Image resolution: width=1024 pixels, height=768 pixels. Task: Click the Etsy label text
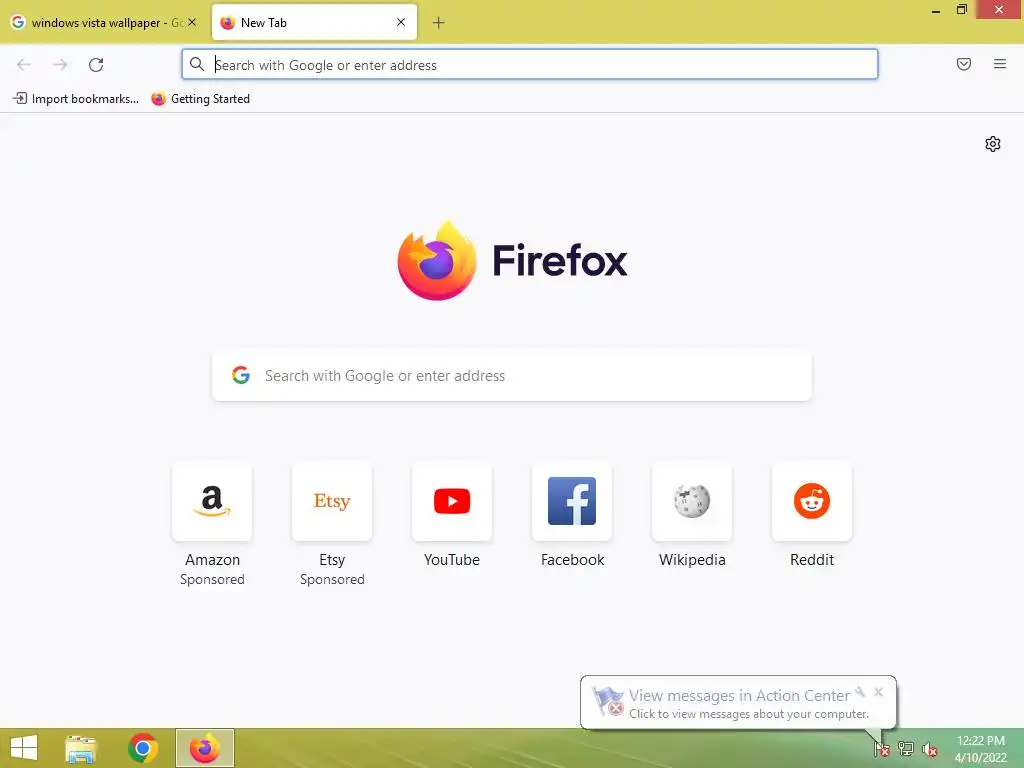pyautogui.click(x=332, y=560)
